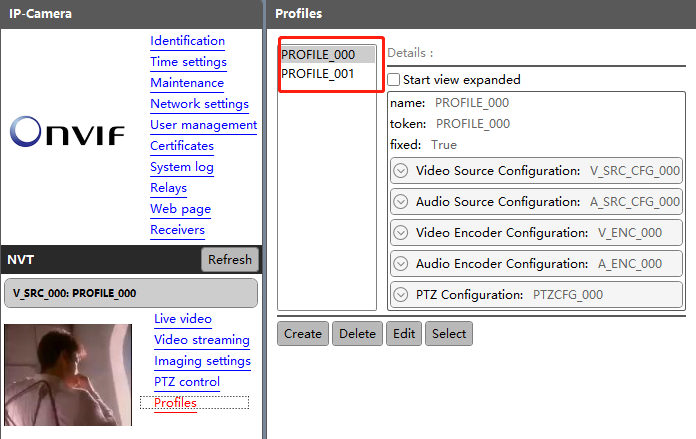Viewport: 696px width, 439px height.
Task: Expand the Video Encoder Configuration chevron icon
Action: coord(401,233)
